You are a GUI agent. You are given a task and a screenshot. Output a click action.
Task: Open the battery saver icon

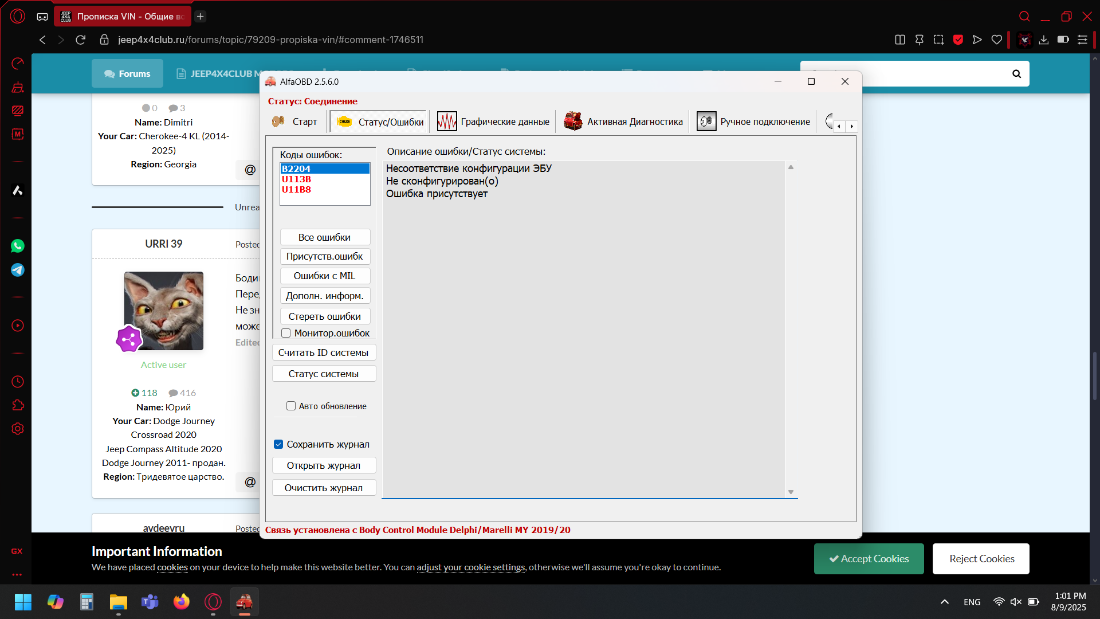[1064, 40]
